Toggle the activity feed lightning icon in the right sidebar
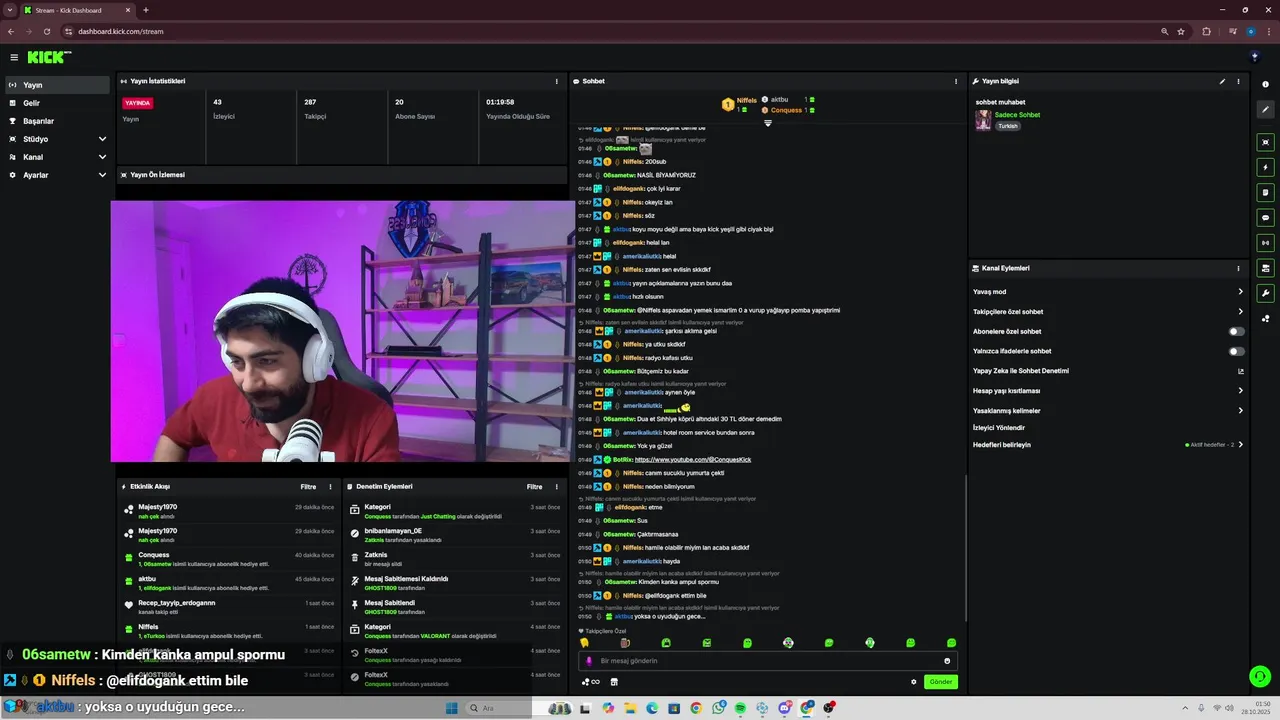1280x720 pixels. coord(1265,167)
